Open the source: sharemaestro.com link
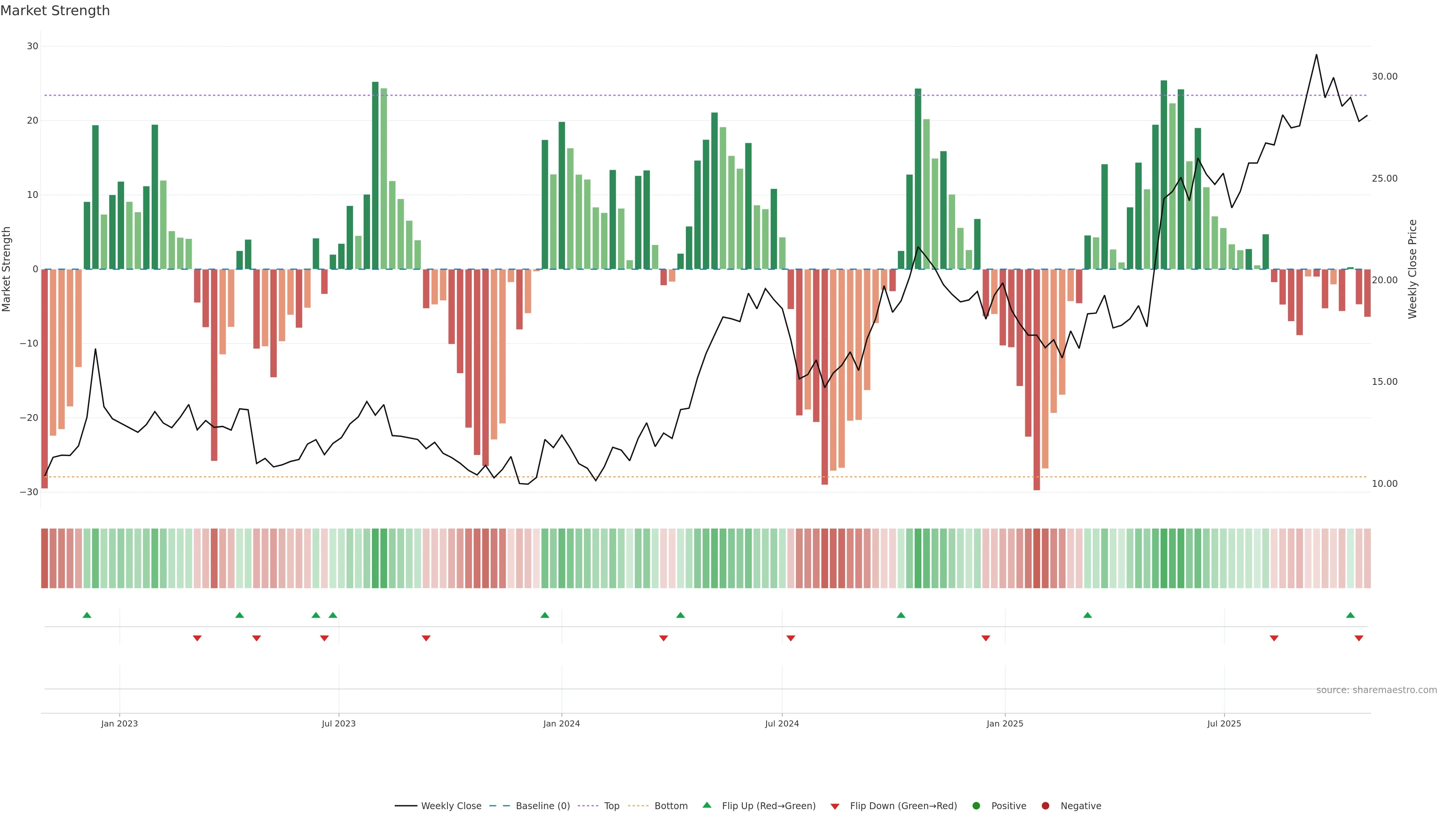 pos(1376,690)
